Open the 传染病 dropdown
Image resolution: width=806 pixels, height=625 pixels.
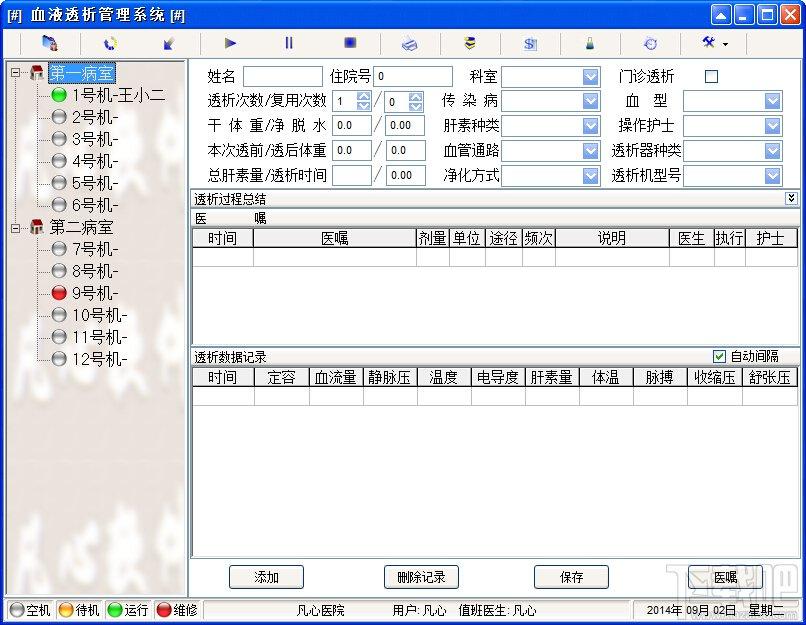click(x=591, y=101)
